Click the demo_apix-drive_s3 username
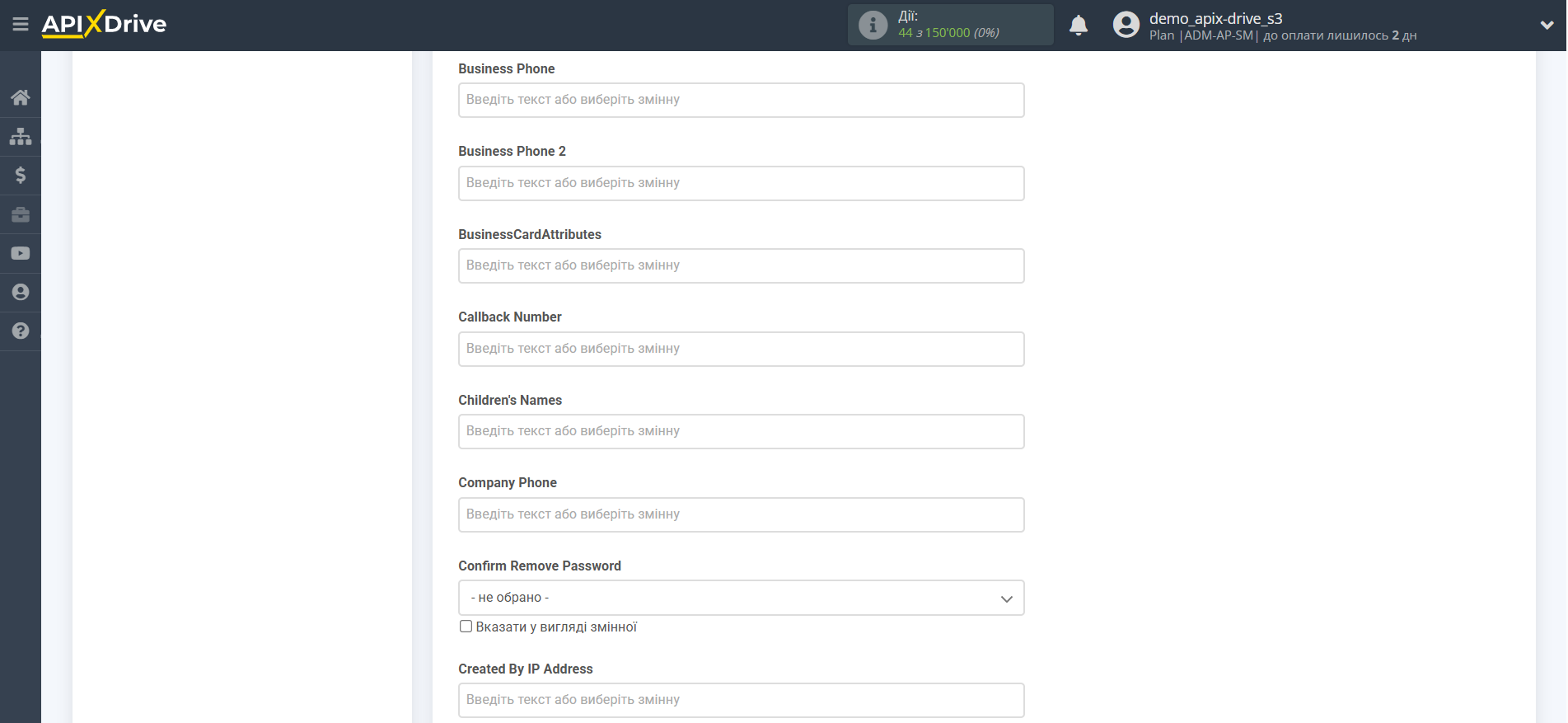Image resolution: width=1568 pixels, height=723 pixels. (1215, 18)
